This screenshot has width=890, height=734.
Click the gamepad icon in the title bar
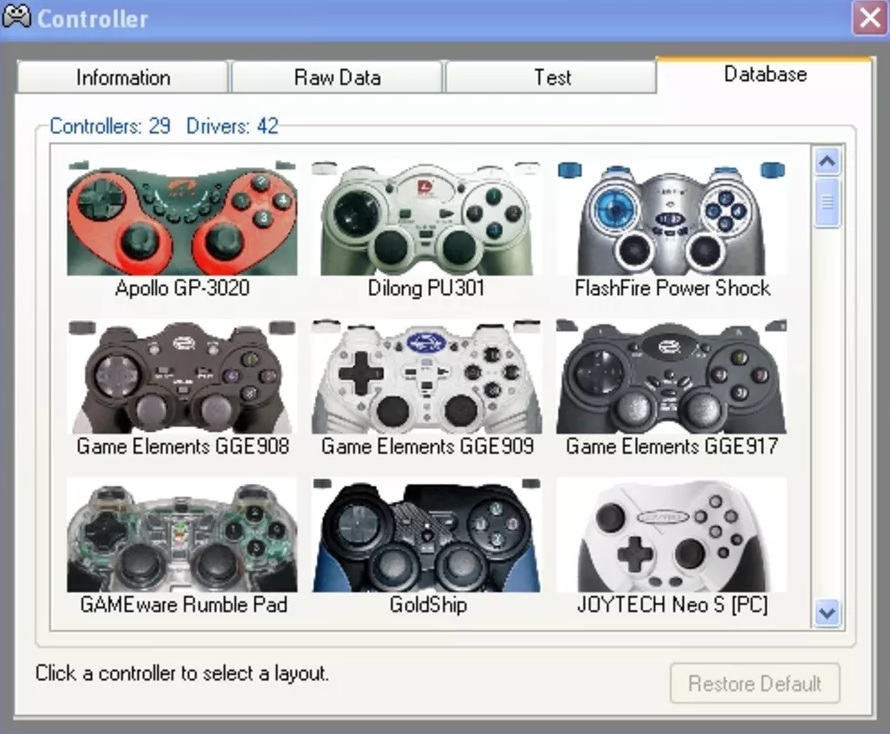coord(17,17)
